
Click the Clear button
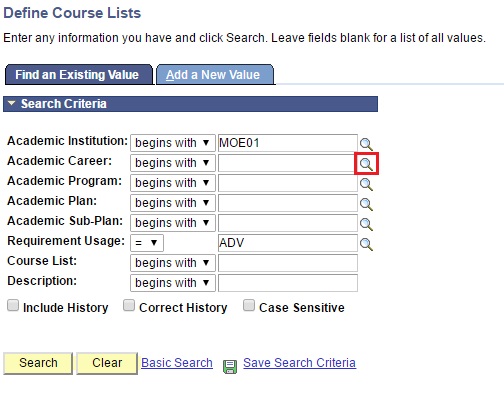pos(107,363)
